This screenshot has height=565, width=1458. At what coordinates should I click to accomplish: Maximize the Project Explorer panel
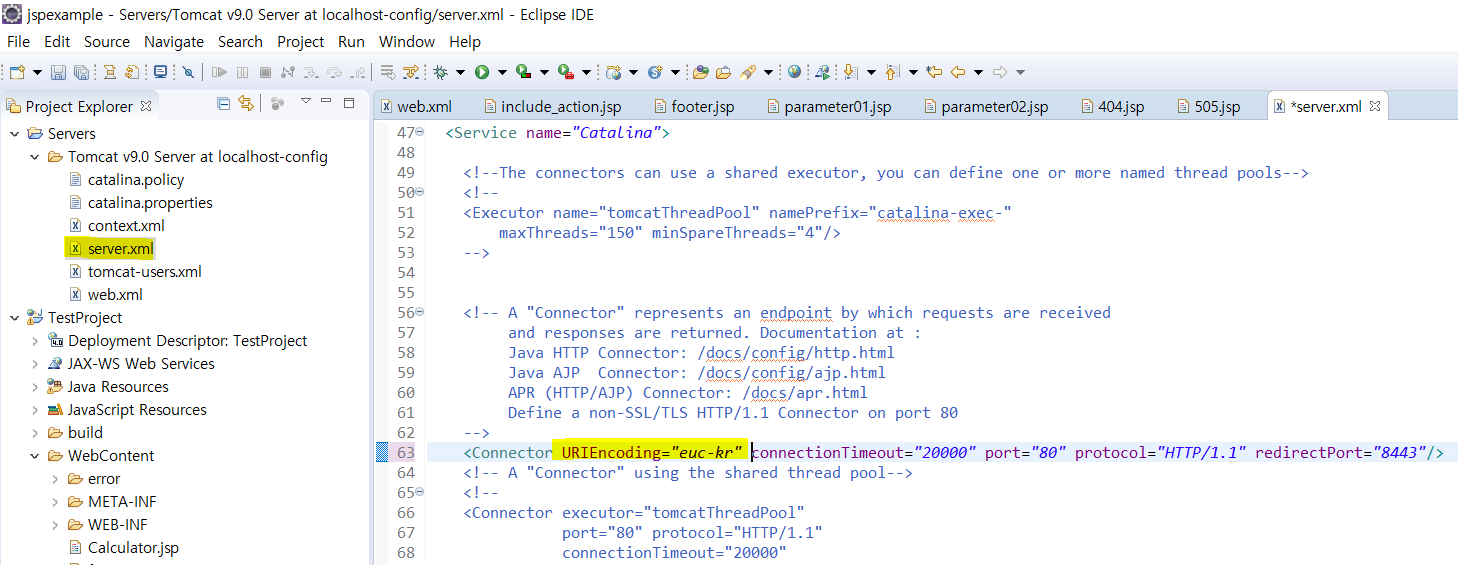coord(349,102)
